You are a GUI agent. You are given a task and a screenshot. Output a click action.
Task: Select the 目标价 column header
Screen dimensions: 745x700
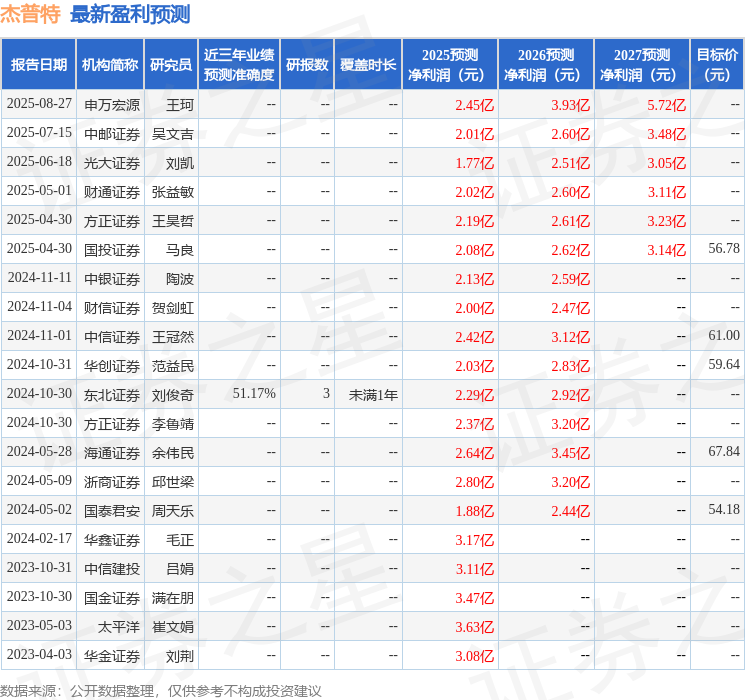716,65
